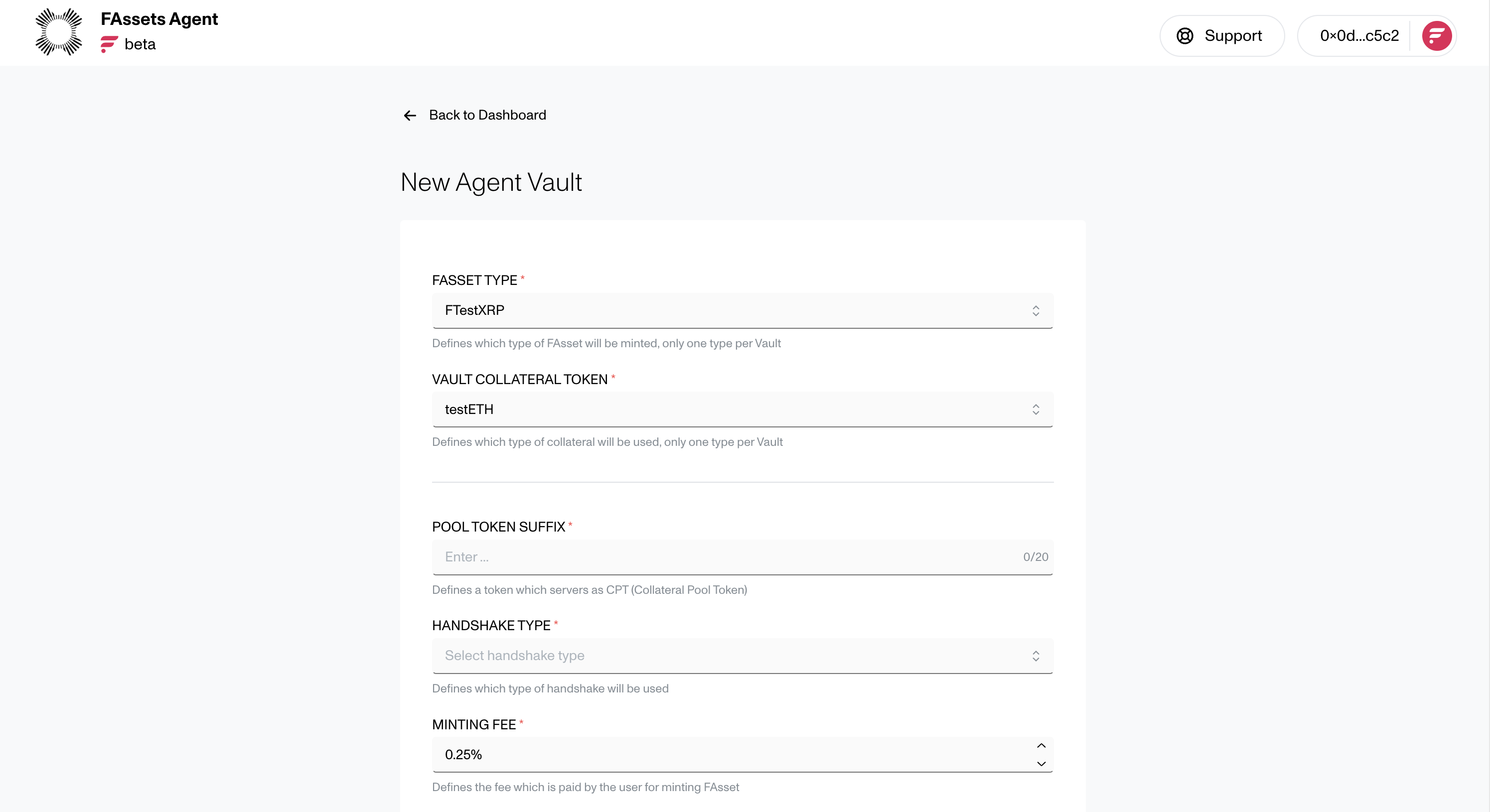Click the FAssets Agent title text

159,19
